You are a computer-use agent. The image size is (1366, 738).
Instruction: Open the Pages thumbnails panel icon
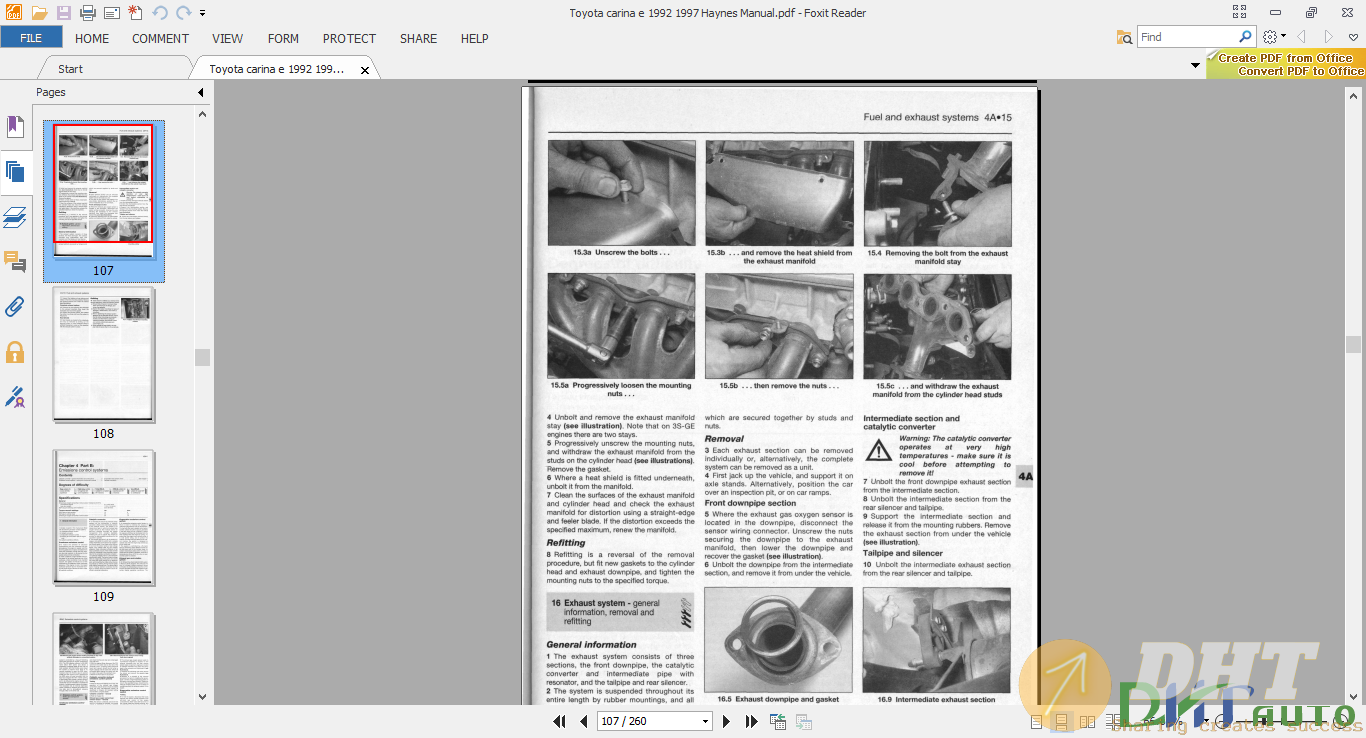(x=15, y=171)
